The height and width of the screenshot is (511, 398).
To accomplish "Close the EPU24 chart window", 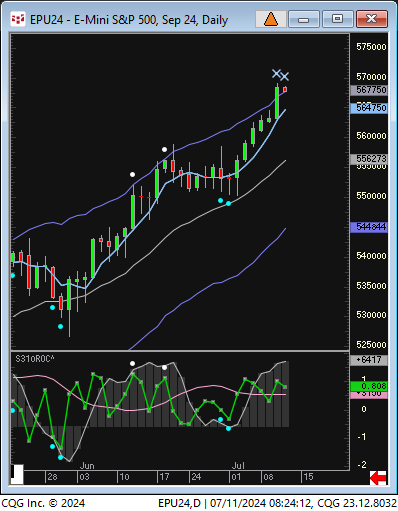I will [371, 19].
